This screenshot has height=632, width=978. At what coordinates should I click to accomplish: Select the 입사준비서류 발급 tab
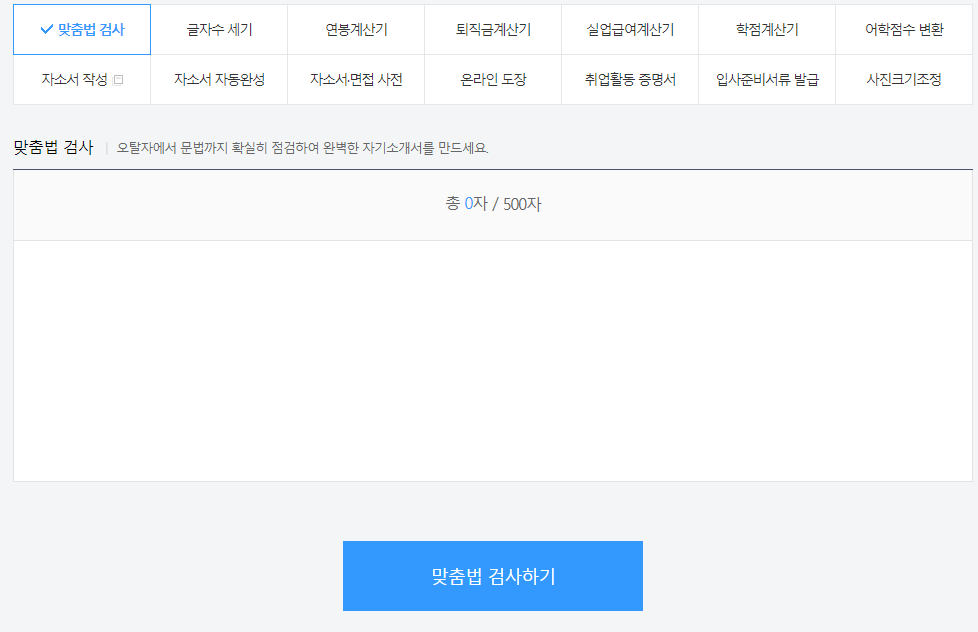[767, 79]
